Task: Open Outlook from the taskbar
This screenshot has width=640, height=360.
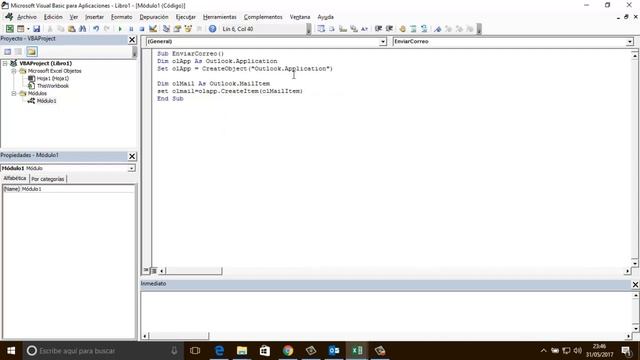Action: pyautogui.click(x=334, y=351)
